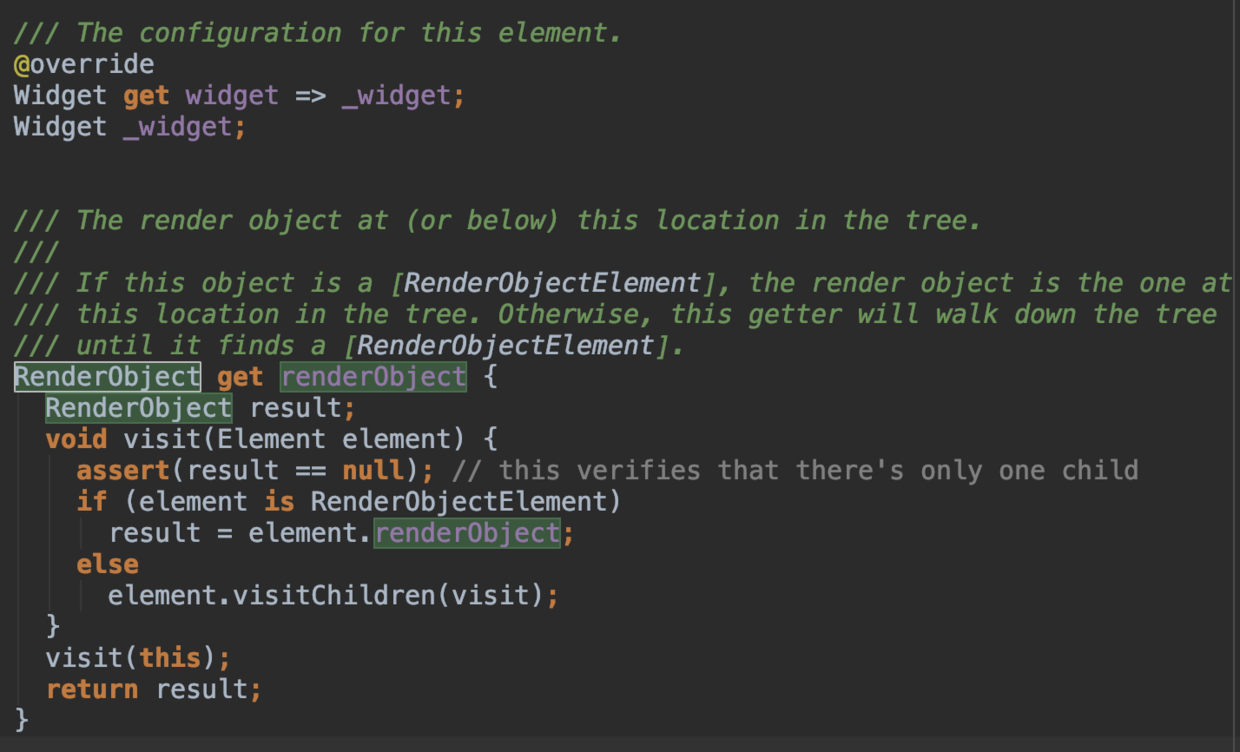Click the null literal inside assert
Image resolution: width=1240 pixels, height=752 pixels.
[x=374, y=470]
